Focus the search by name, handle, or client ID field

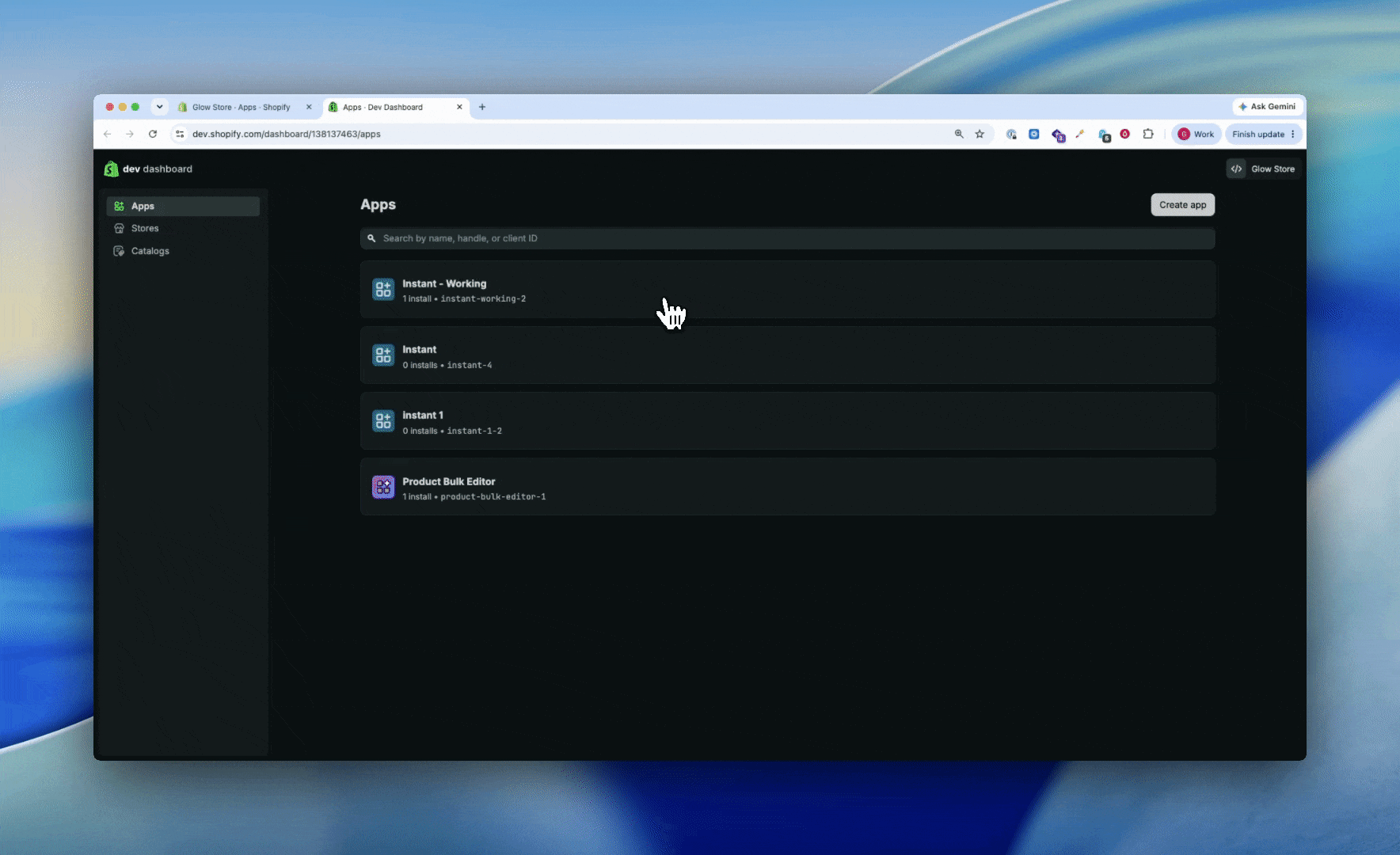(x=788, y=238)
